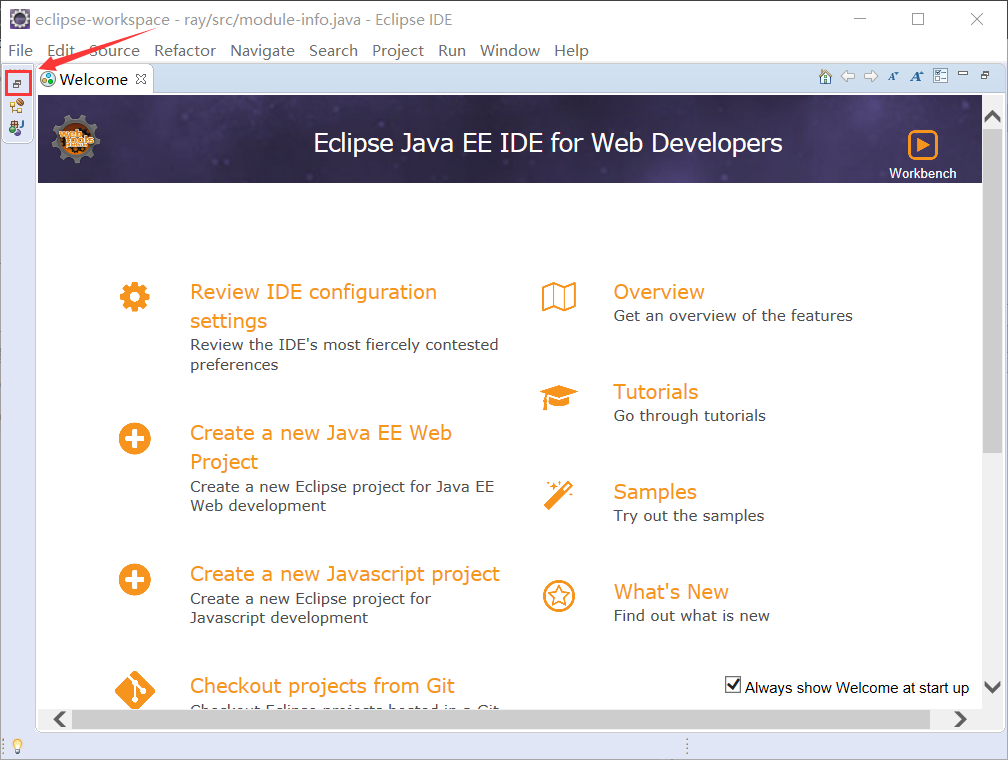Reduce font size with small A icon
This screenshot has height=760, width=1008.
[893, 77]
